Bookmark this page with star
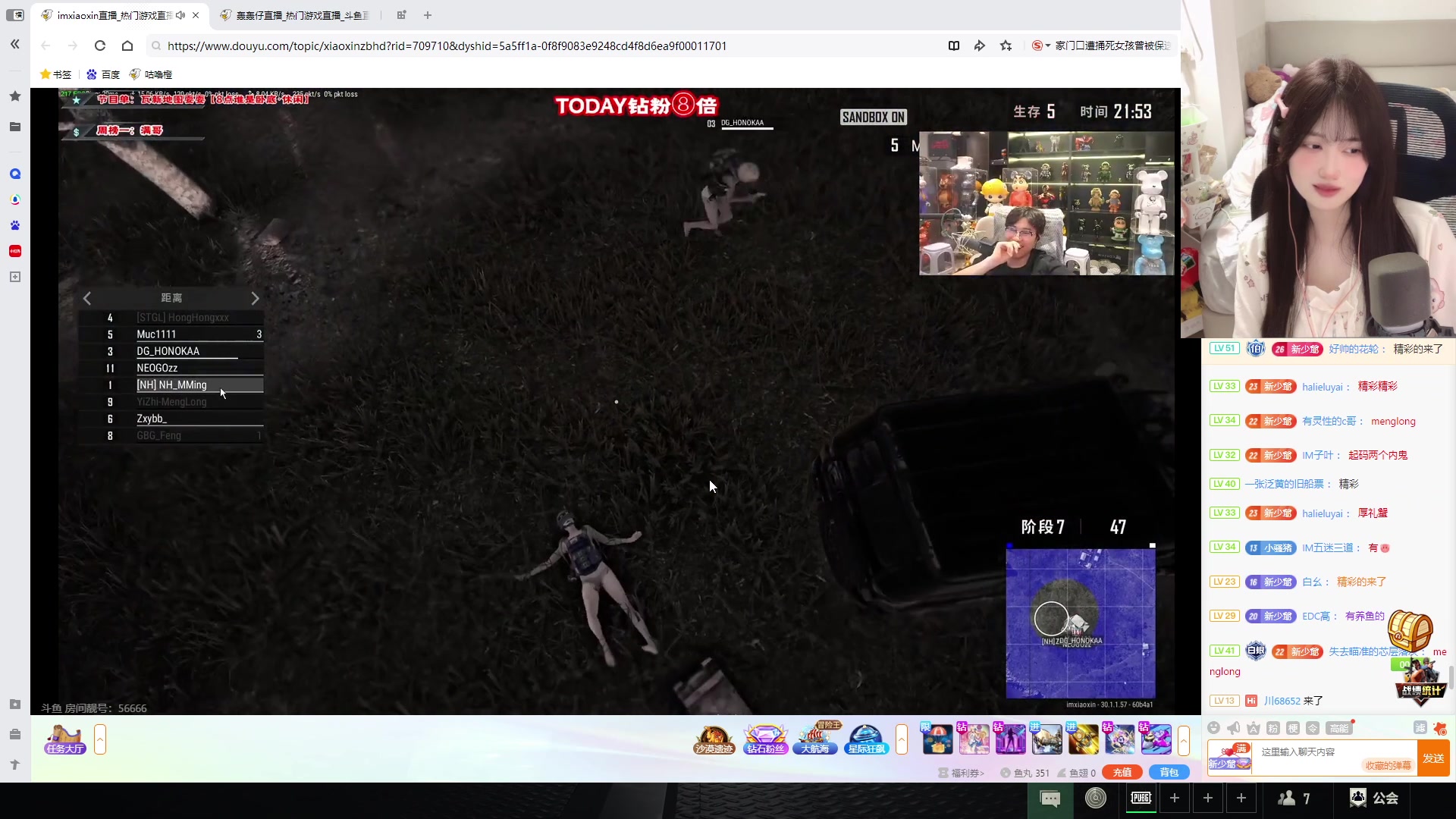 pos(1006,45)
